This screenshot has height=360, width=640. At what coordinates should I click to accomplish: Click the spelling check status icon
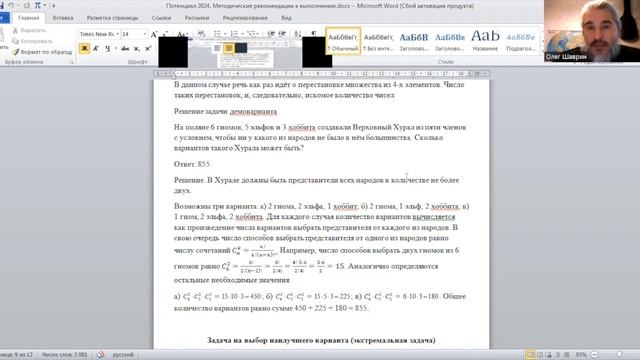pyautogui.click(x=101, y=355)
